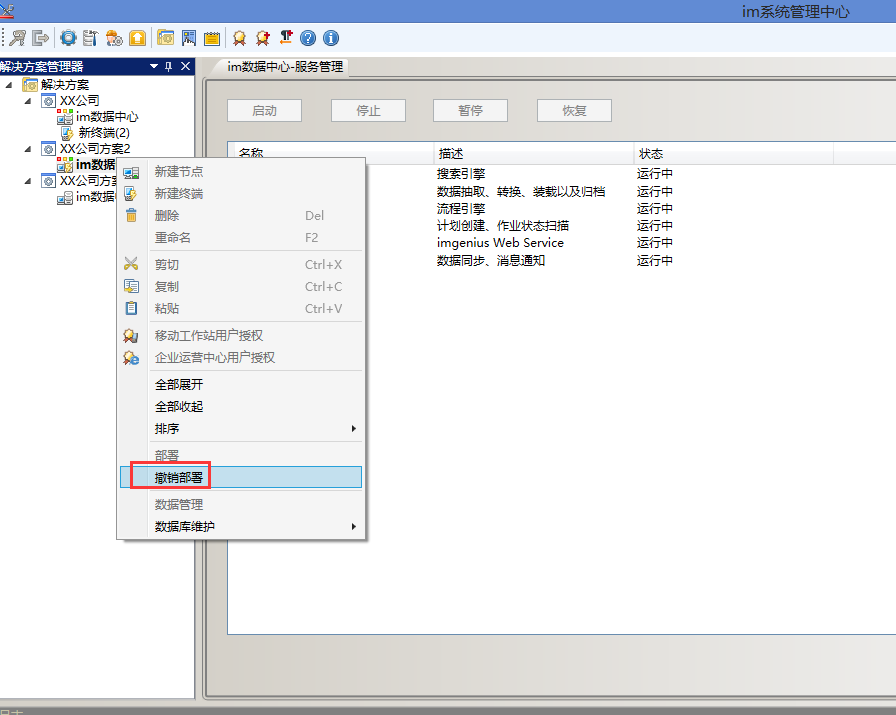Screen dimensions: 896x715
Task: Select 全部展开 in the context menu
Action: (x=179, y=385)
